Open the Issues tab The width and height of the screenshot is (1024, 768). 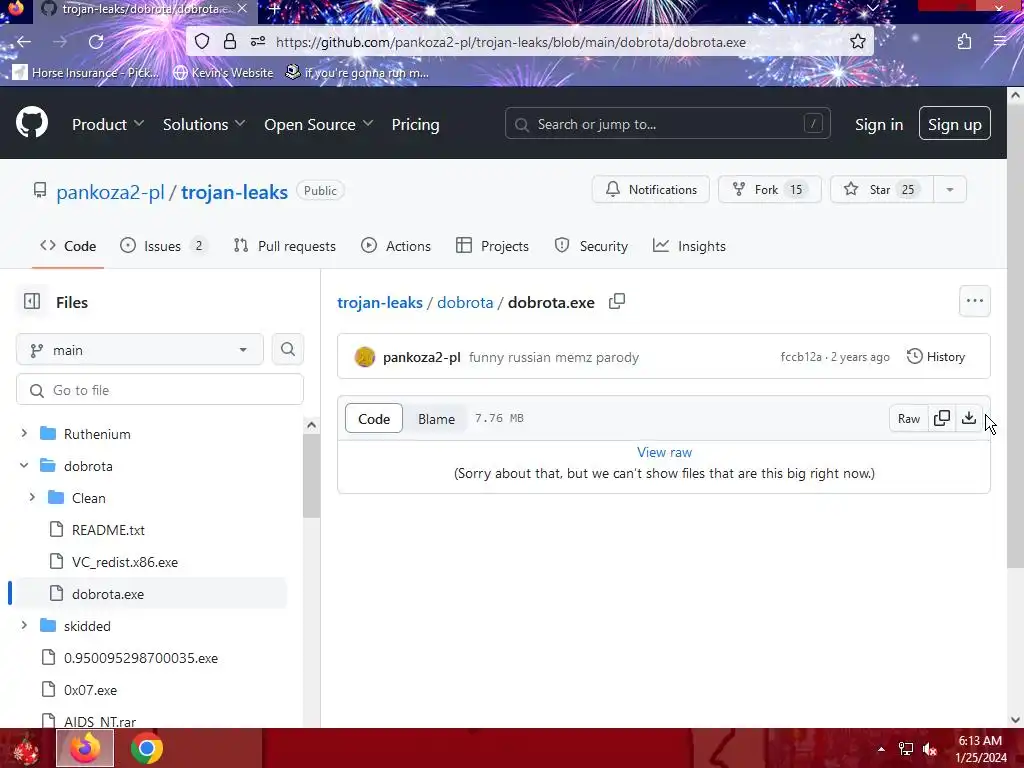pyautogui.click(x=163, y=246)
